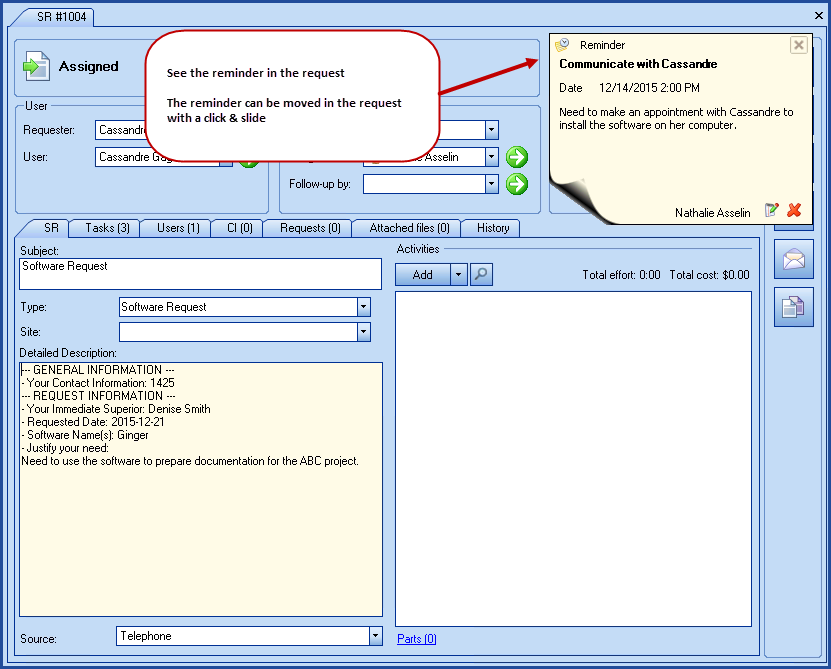The image size is (831, 669).
Task: Open the Type dropdown showing Software Request
Action: pos(364,308)
